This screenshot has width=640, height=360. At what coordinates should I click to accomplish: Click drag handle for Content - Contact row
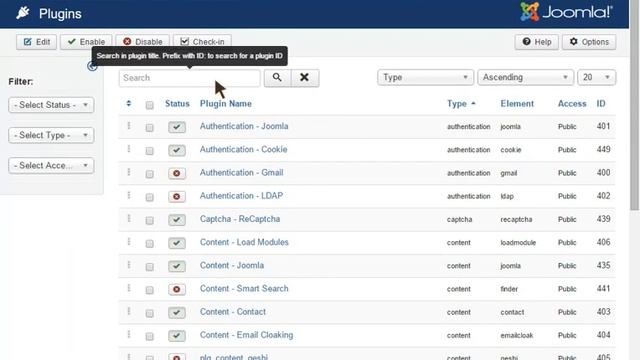tap(129, 311)
